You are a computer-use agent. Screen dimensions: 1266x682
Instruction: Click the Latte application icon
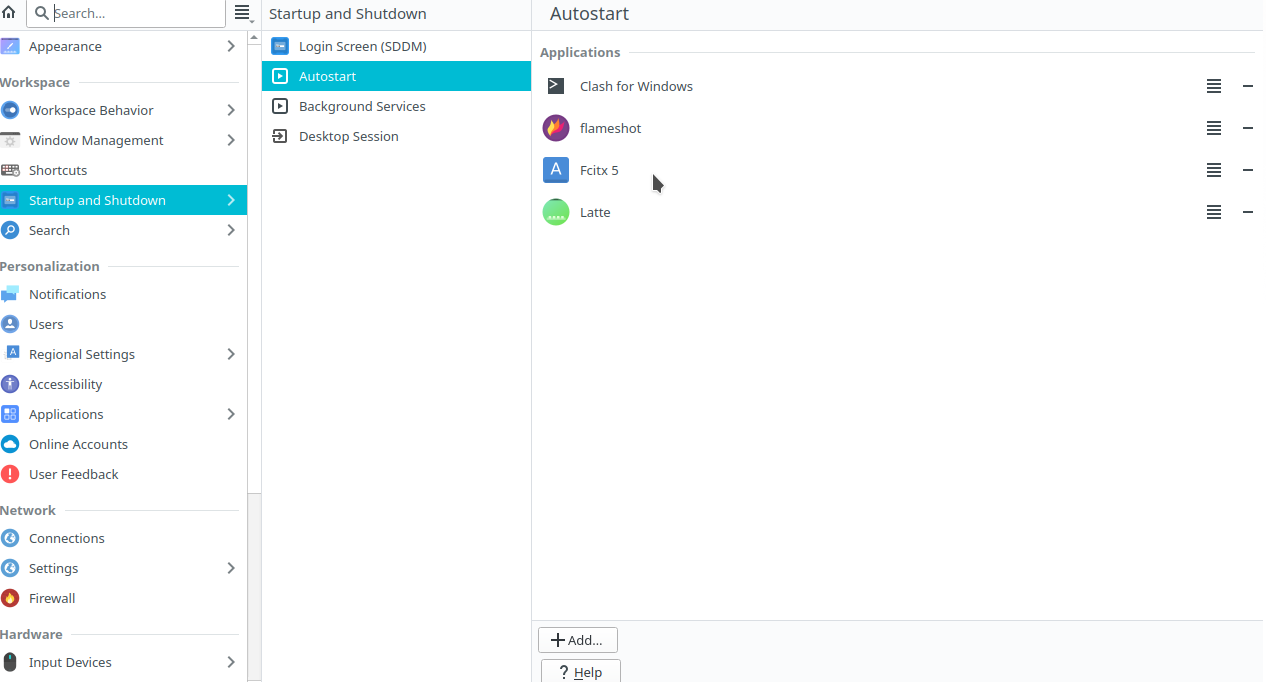[556, 212]
